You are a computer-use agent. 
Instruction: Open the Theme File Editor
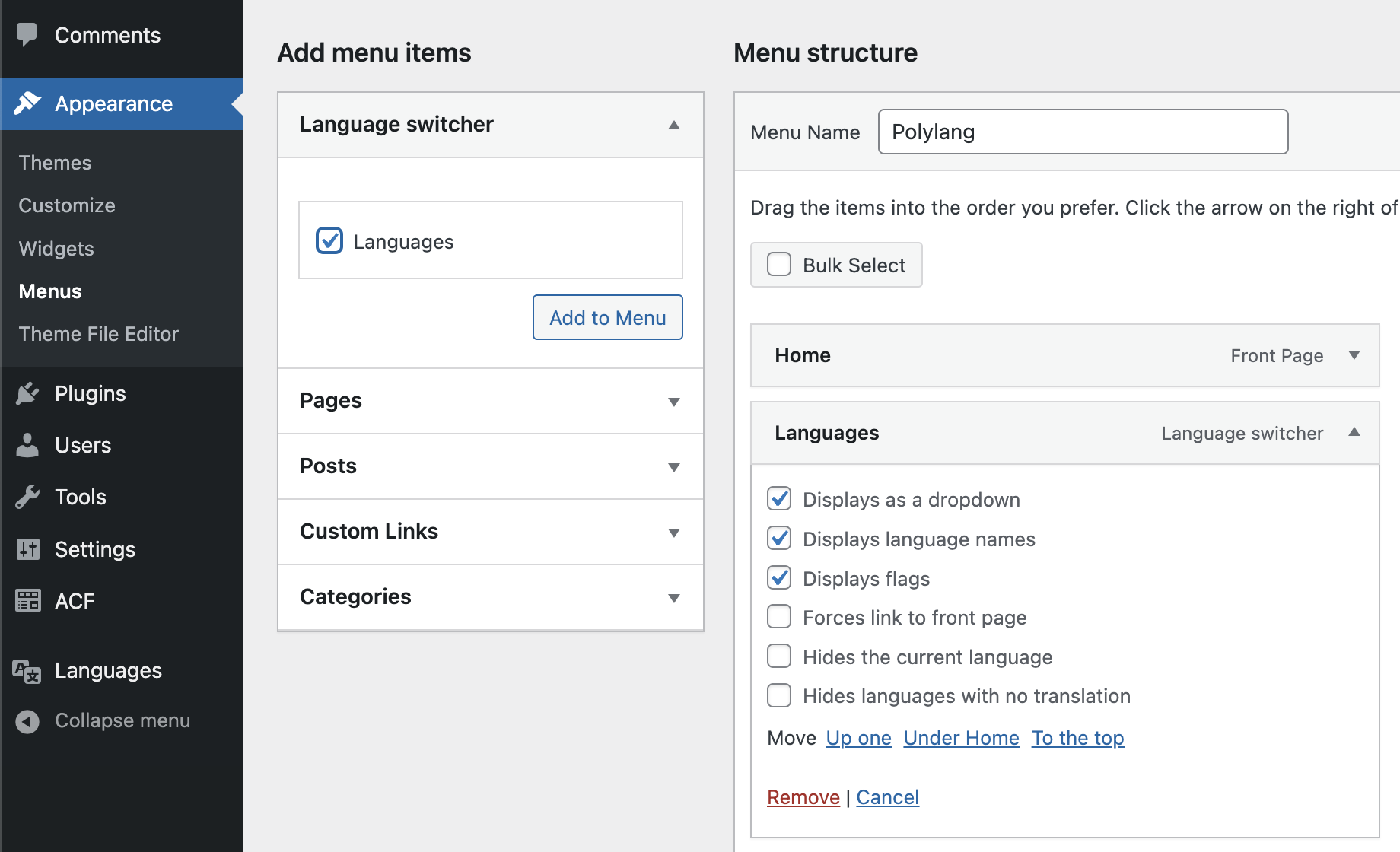tap(98, 334)
